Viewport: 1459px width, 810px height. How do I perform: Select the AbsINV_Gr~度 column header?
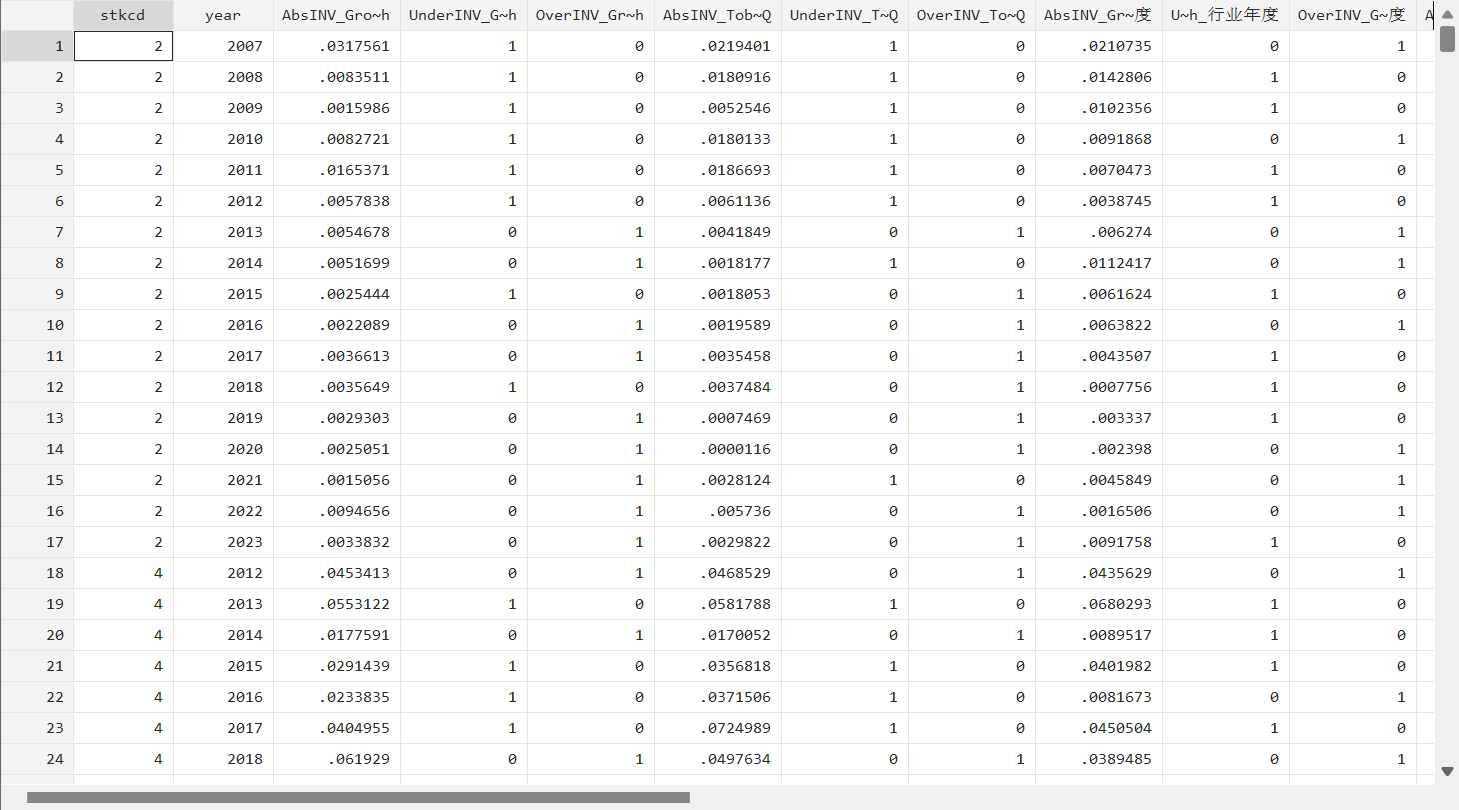[1099, 15]
